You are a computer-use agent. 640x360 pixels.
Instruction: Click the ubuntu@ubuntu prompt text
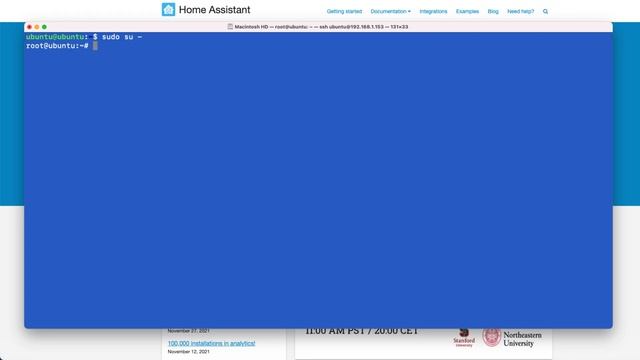pos(55,37)
